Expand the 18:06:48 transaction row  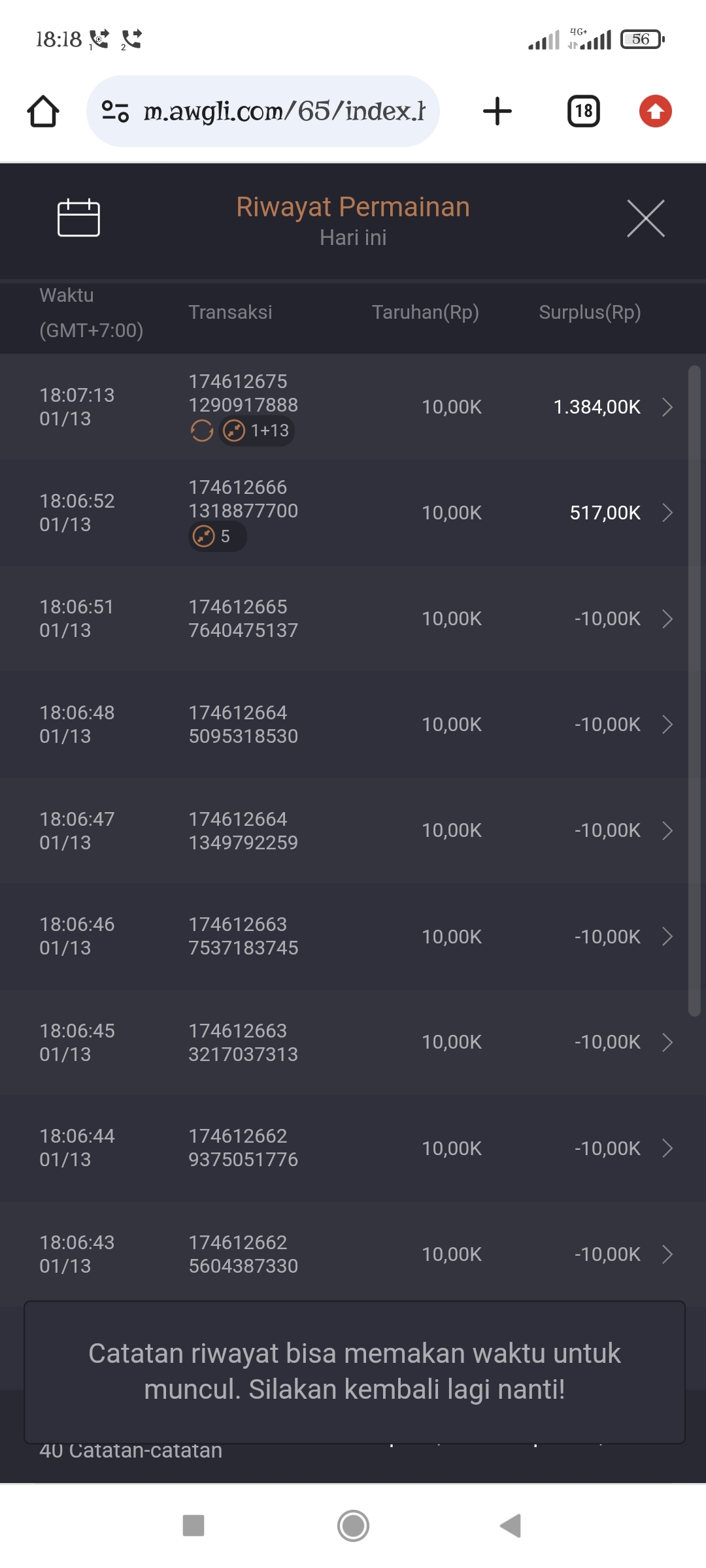pyautogui.click(x=667, y=725)
